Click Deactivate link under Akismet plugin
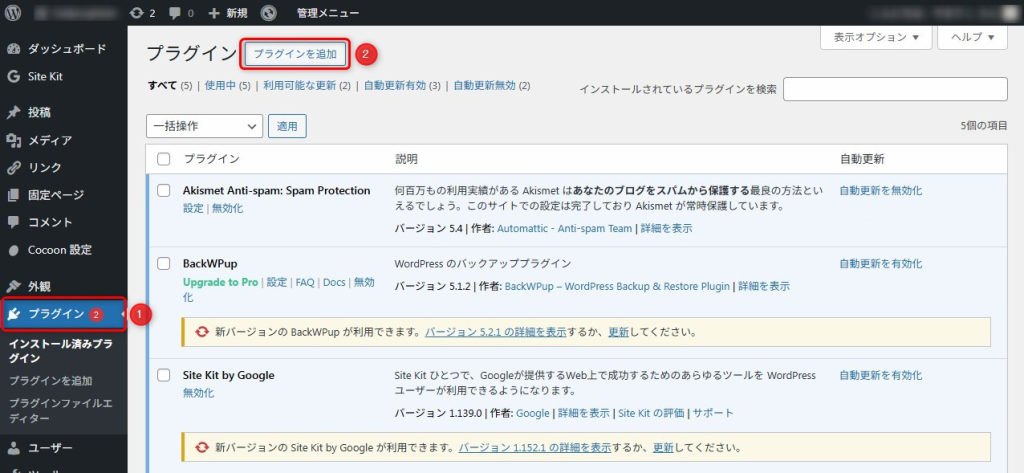 tap(227, 208)
